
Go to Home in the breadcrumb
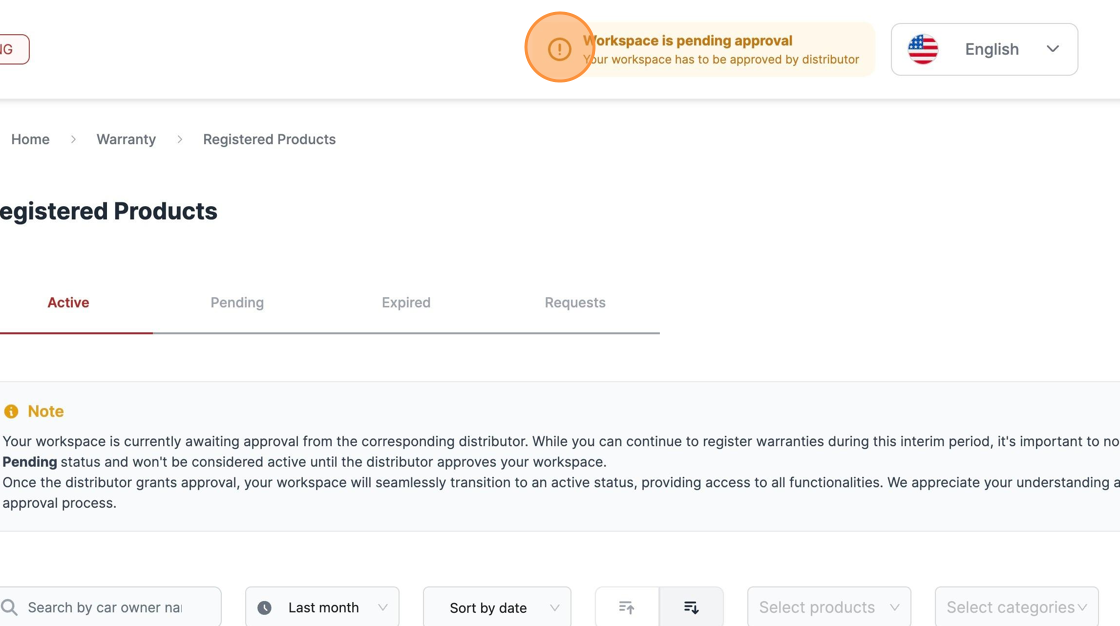(x=30, y=139)
